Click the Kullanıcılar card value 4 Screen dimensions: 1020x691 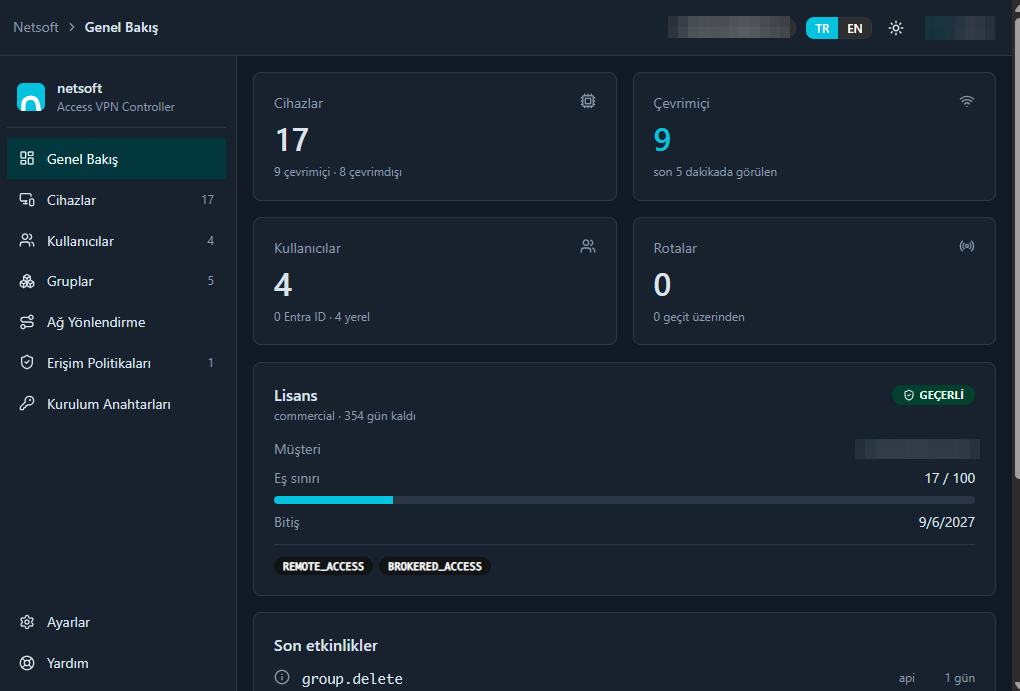283,284
